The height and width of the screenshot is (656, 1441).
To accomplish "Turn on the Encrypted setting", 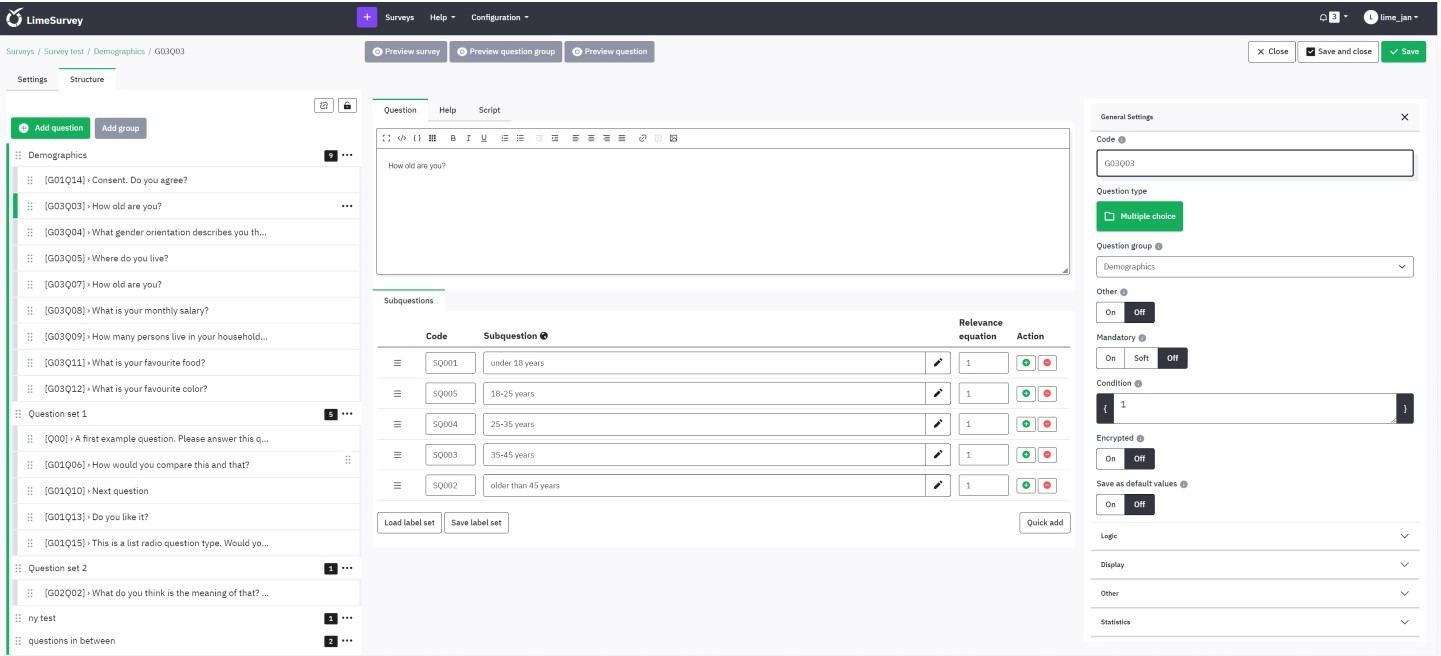I will coord(1110,458).
